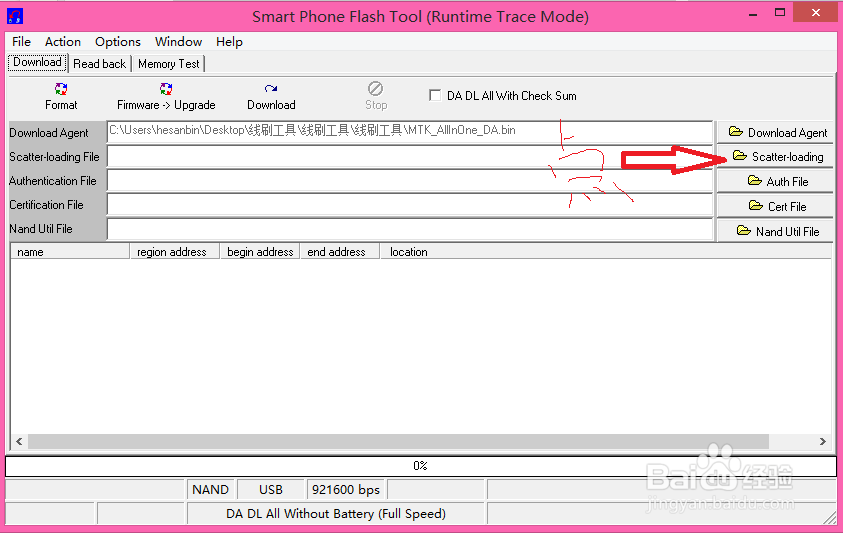Click the Authentication File path field
This screenshot has height=533, width=843.
pos(410,181)
